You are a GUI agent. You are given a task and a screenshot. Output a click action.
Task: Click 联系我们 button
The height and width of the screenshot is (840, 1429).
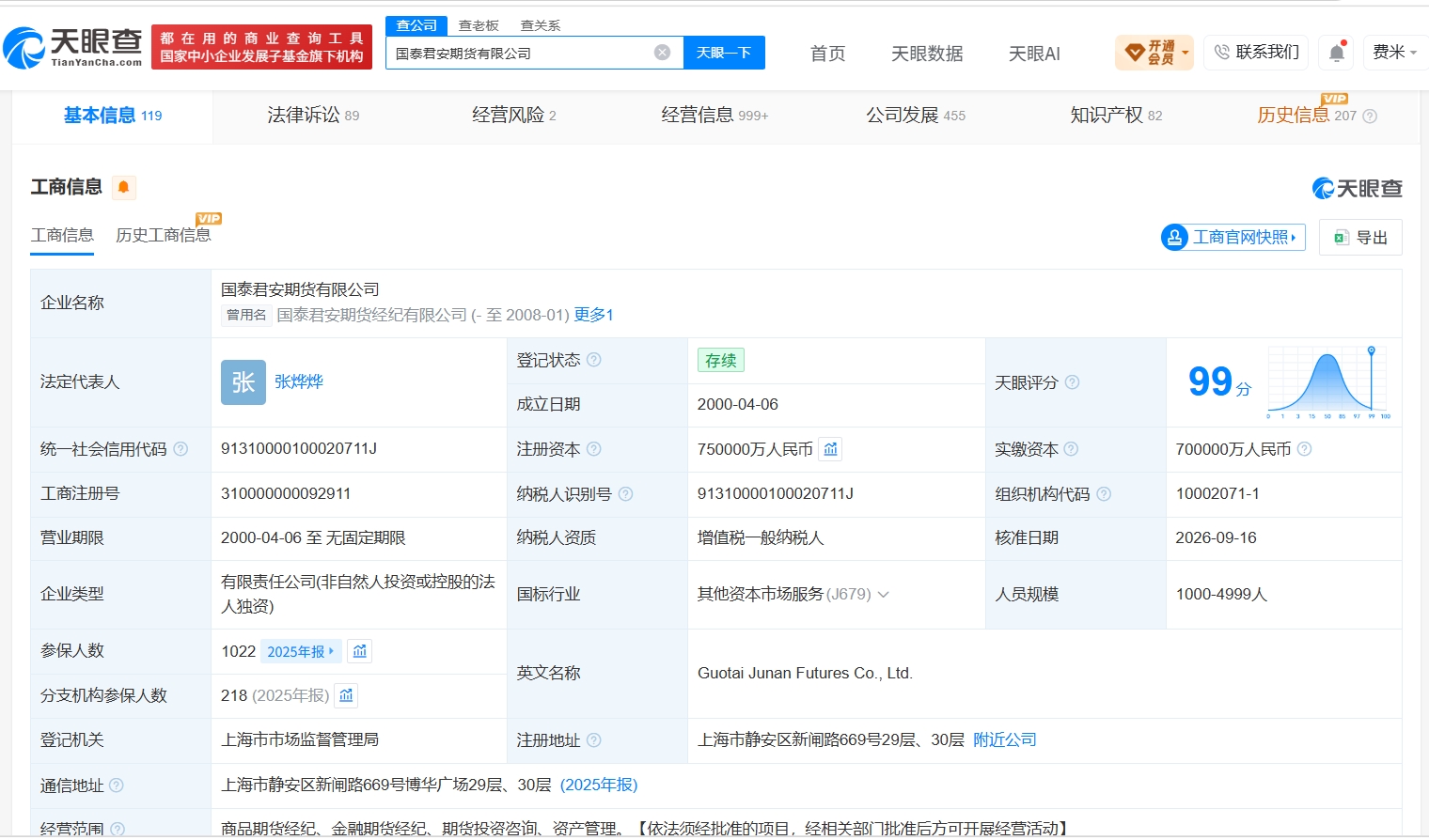(x=1257, y=53)
